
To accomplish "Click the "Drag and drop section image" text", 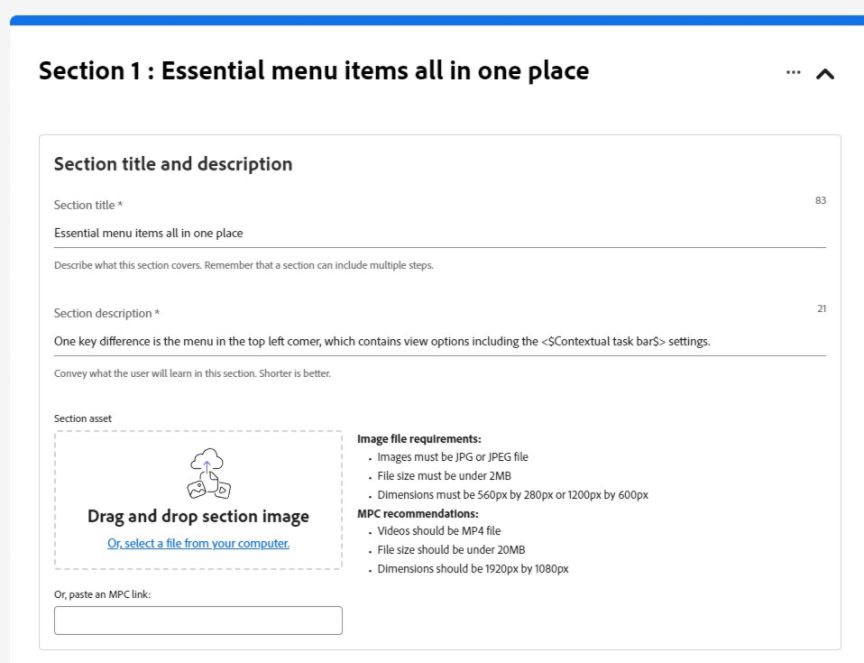I will [x=198, y=516].
